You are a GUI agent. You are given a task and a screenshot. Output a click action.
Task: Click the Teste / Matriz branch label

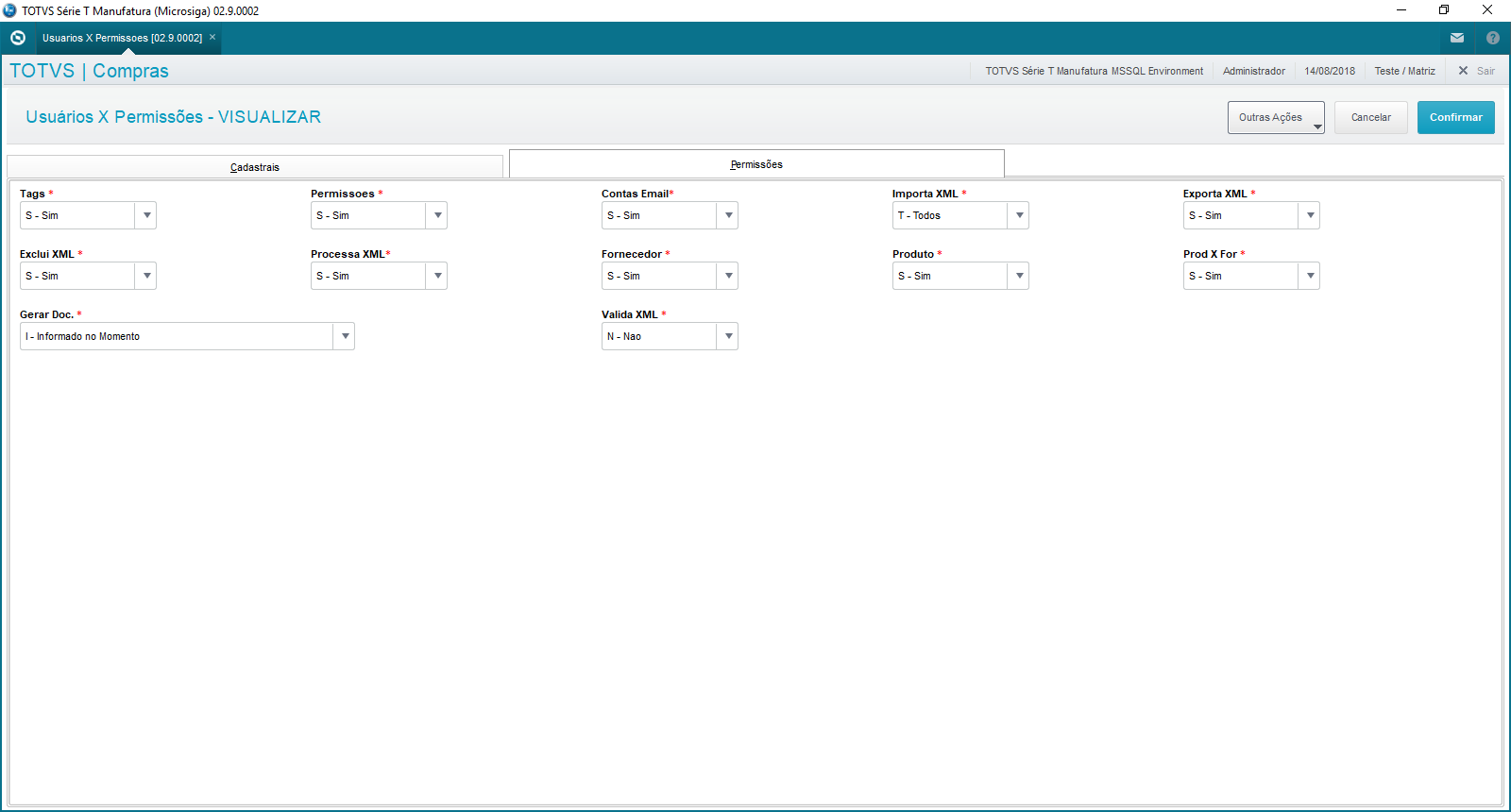[1404, 71]
